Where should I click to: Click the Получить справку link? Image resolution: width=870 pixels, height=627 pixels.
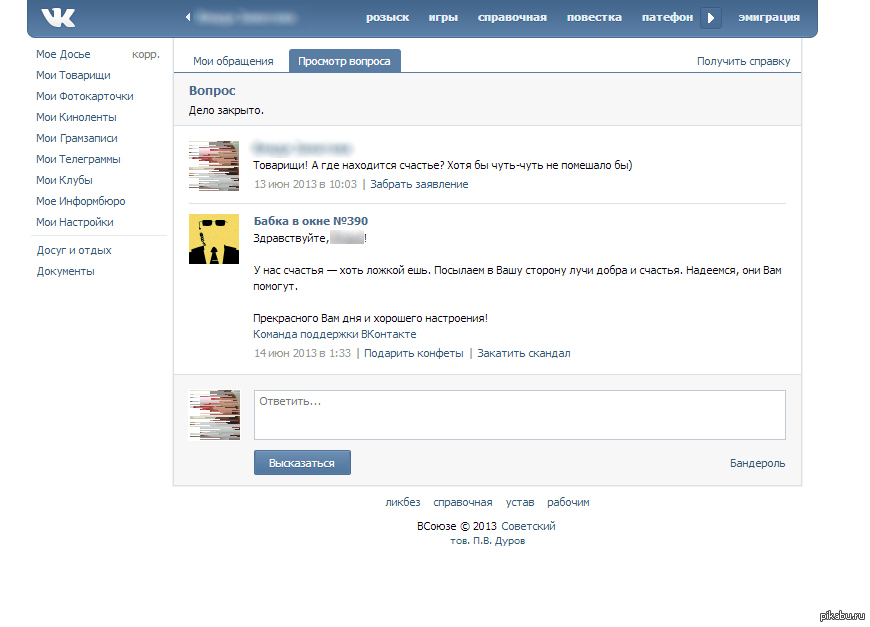(743, 61)
